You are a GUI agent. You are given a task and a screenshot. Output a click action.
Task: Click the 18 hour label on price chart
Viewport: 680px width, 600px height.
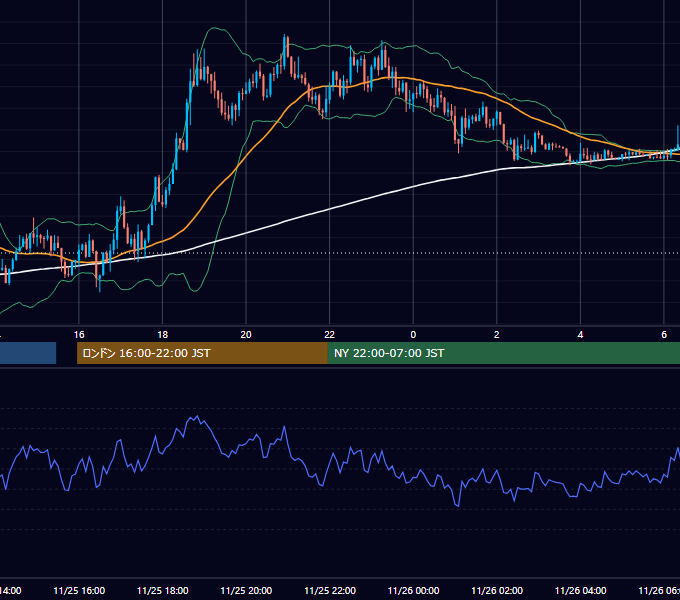click(x=162, y=335)
